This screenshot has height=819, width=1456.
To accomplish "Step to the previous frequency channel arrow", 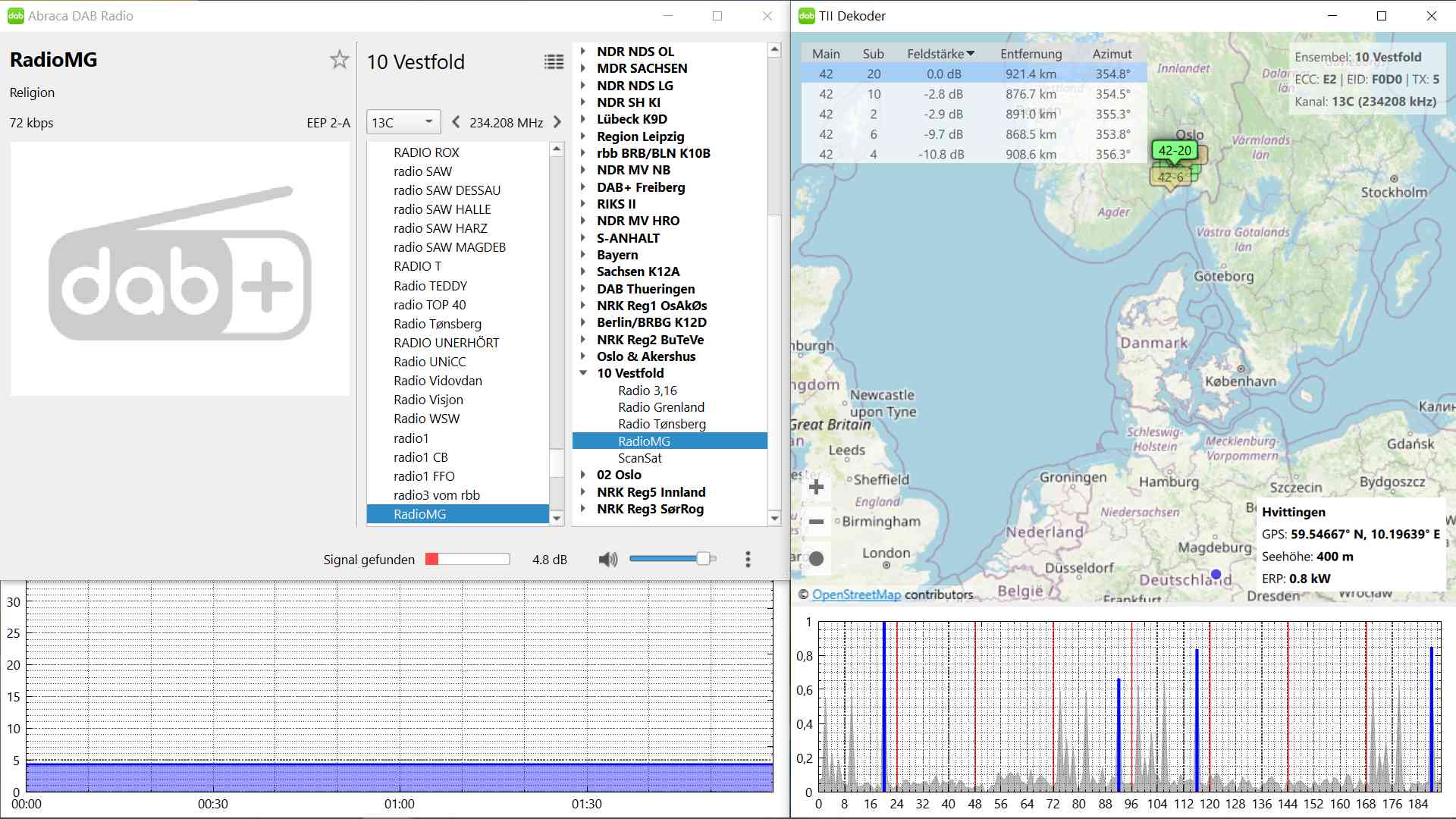I will coord(455,122).
